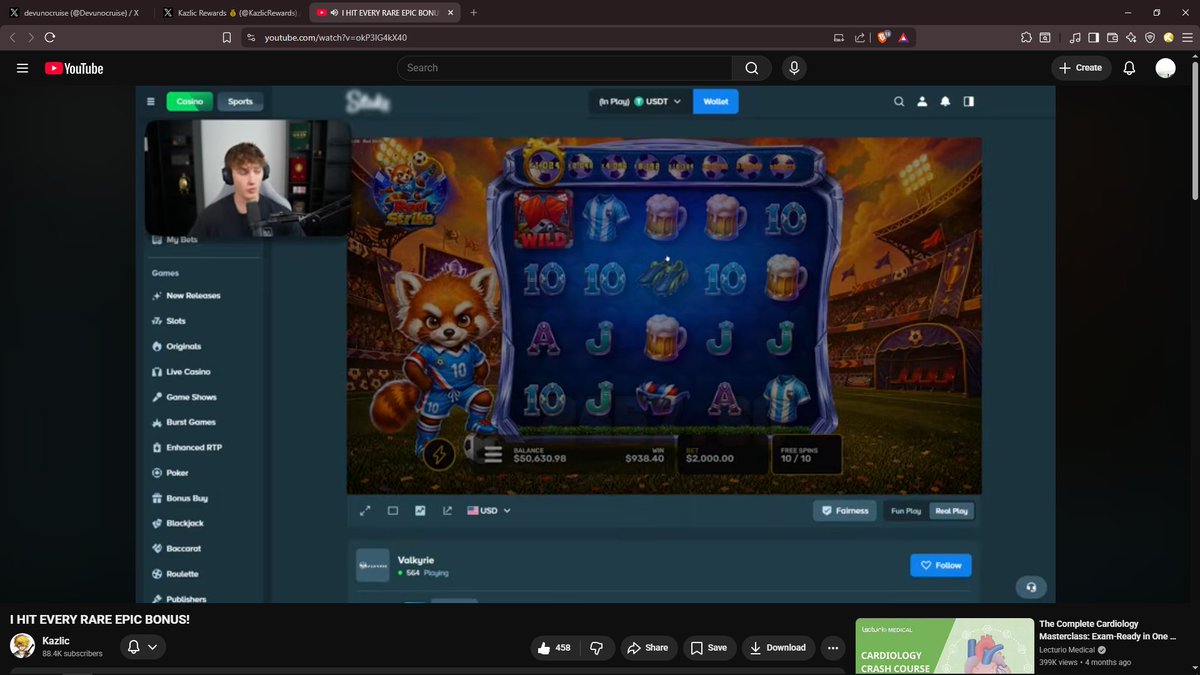Open YouTube notifications bell
The image size is (1200, 675).
pyautogui.click(x=1129, y=68)
